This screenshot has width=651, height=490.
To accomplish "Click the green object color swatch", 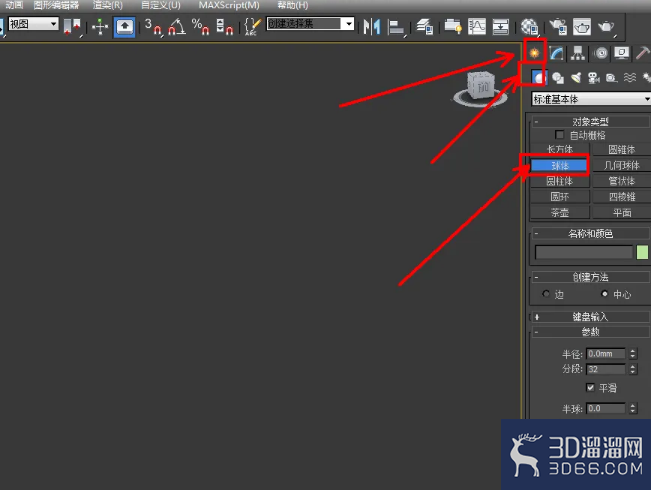I will [x=642, y=252].
